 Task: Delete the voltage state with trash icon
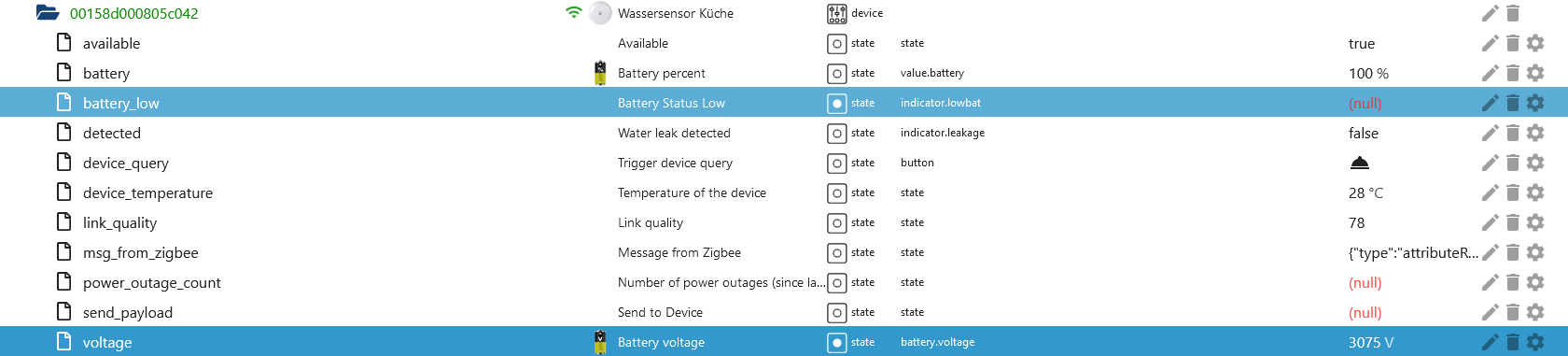click(1513, 342)
